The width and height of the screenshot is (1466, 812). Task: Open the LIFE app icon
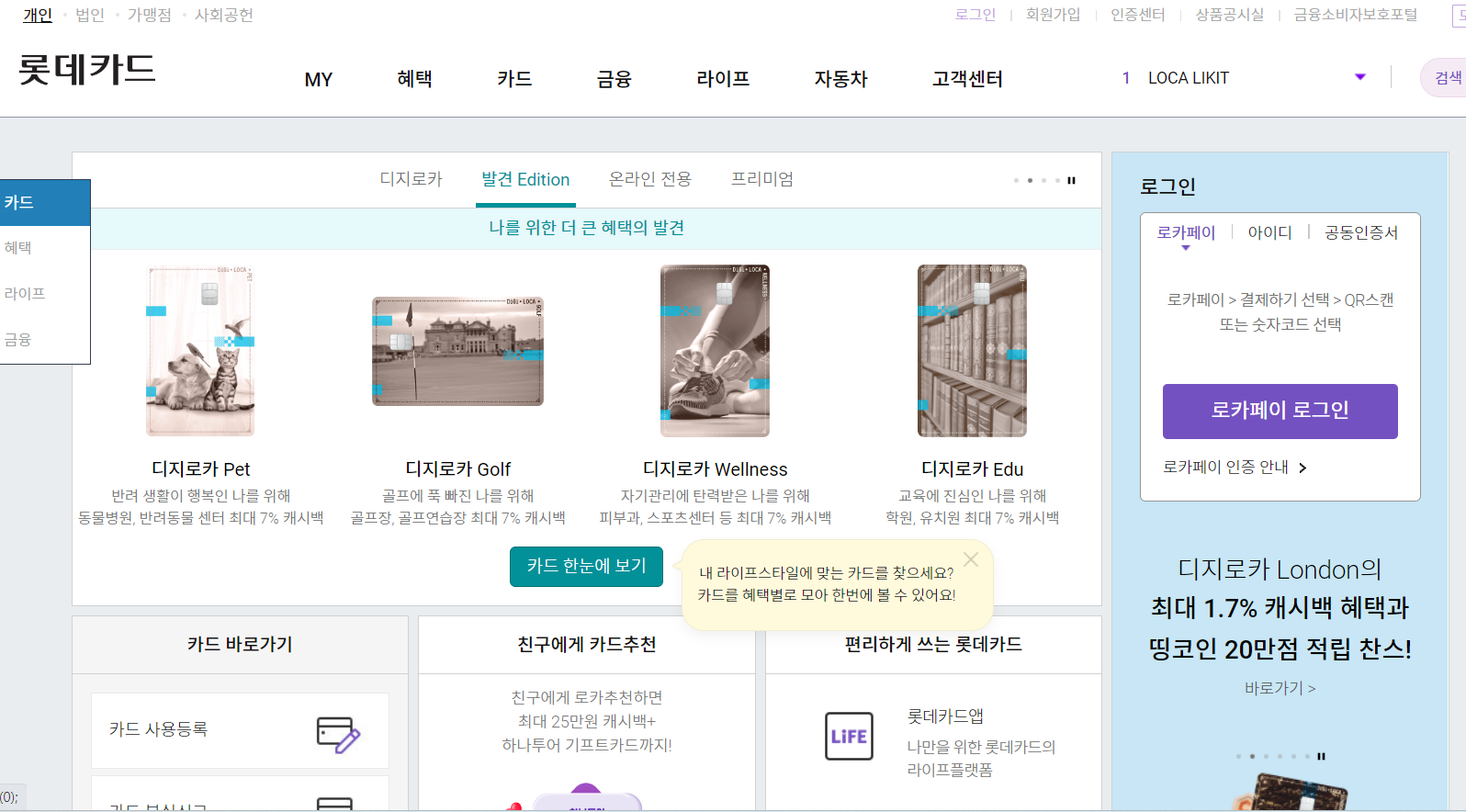click(x=849, y=736)
